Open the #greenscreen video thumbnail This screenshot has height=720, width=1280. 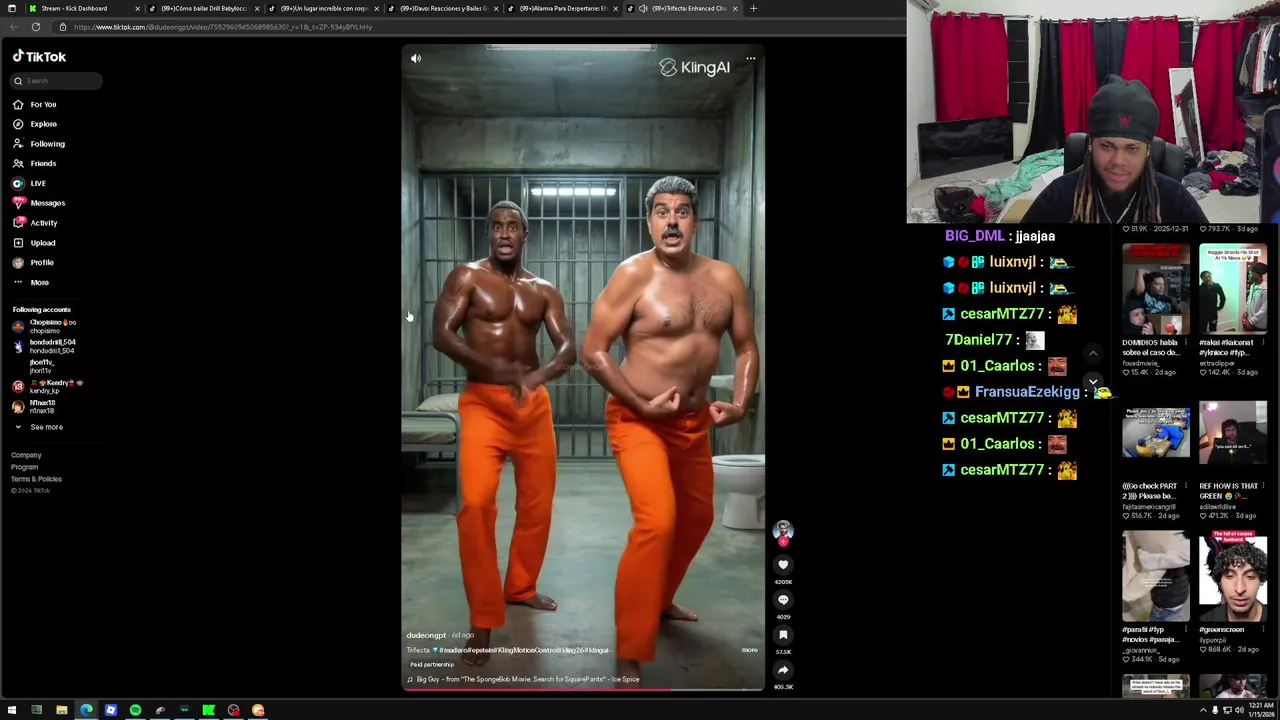pyautogui.click(x=1233, y=577)
